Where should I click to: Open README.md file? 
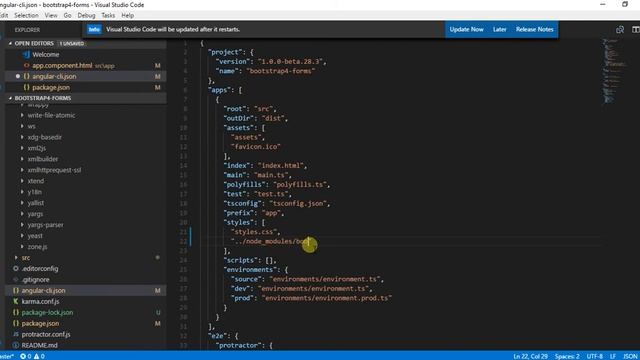[x=39, y=346]
